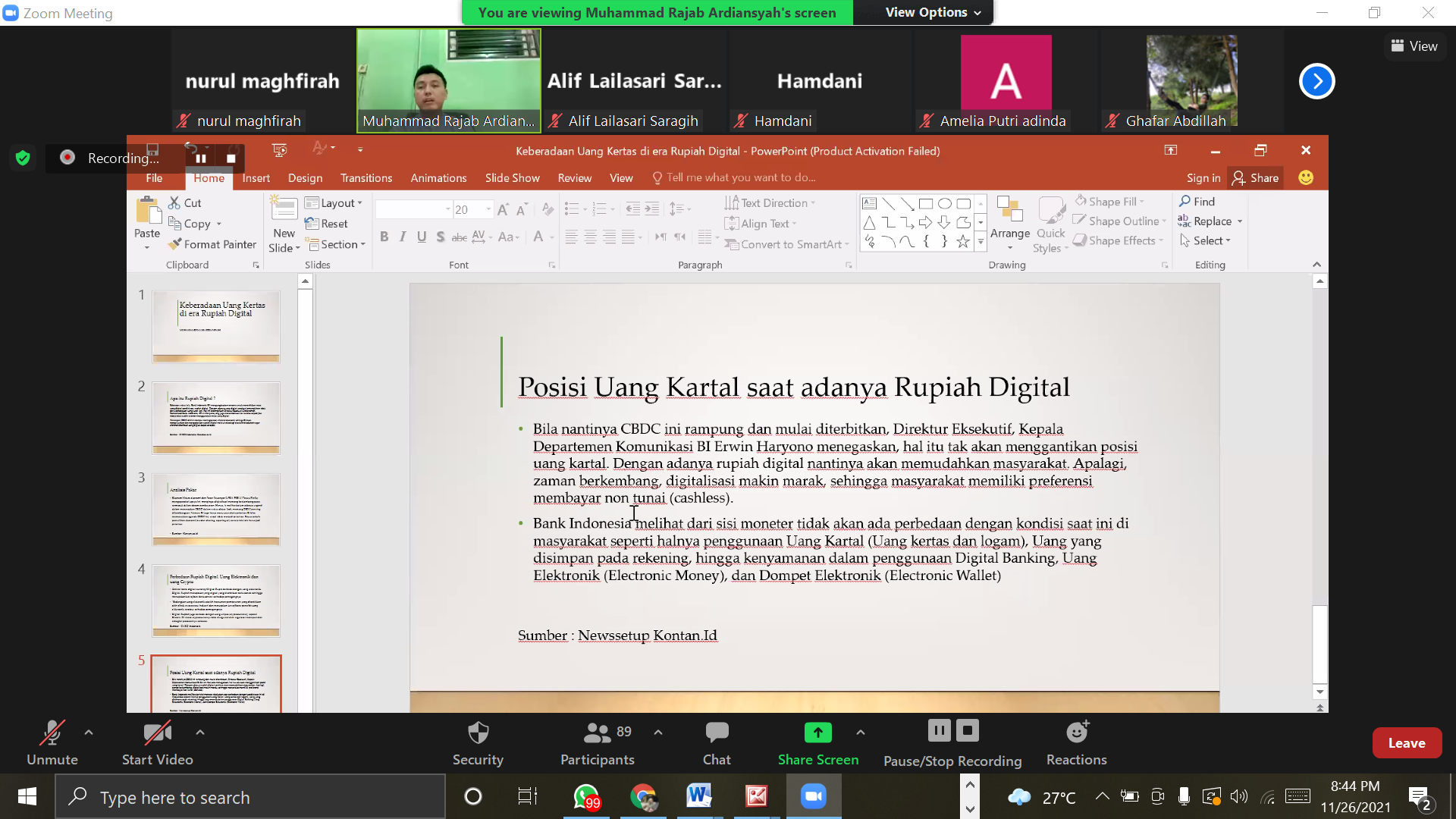Pause the Zoom recording
1456x819 pixels.
tap(938, 731)
